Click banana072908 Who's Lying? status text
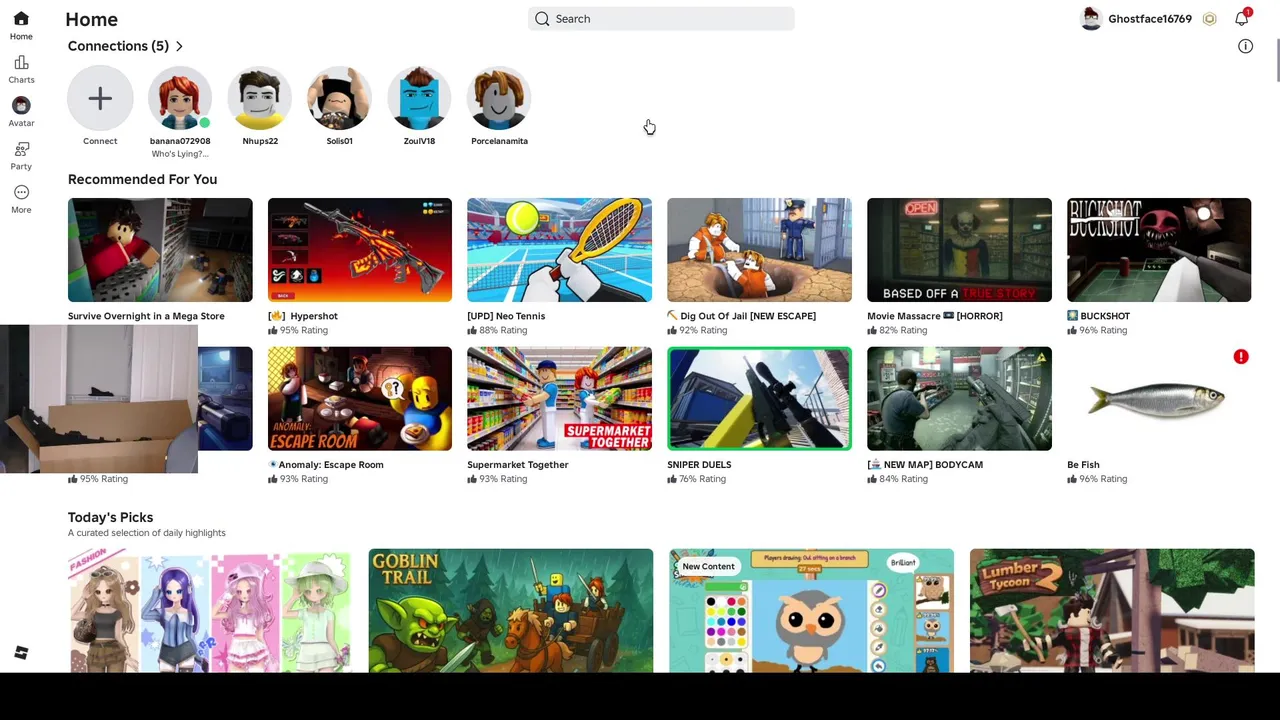 pyautogui.click(x=180, y=154)
